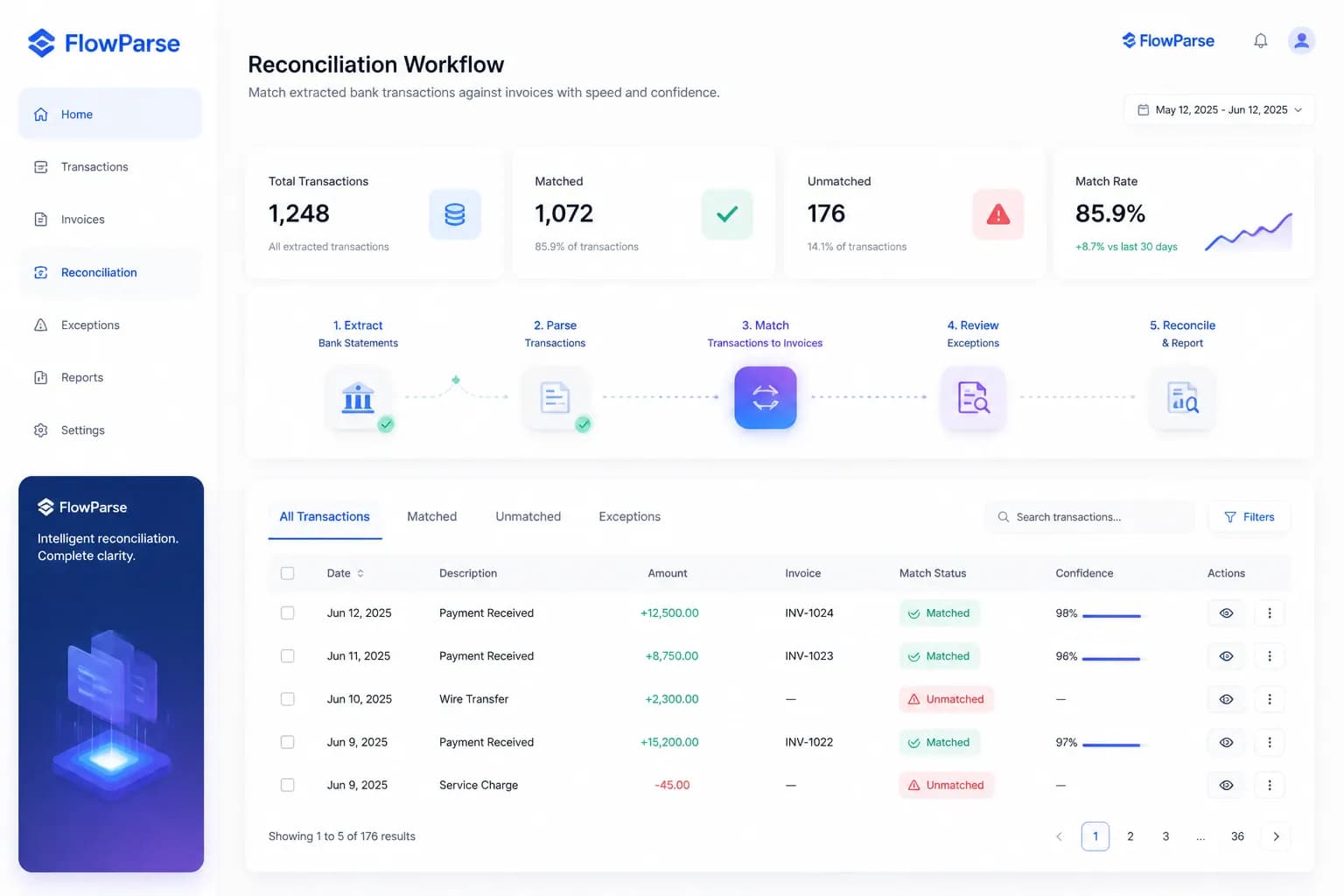Viewport: 1344px width, 896px height.
Task: Check the INV-1022 row checkbox
Action: (x=287, y=742)
